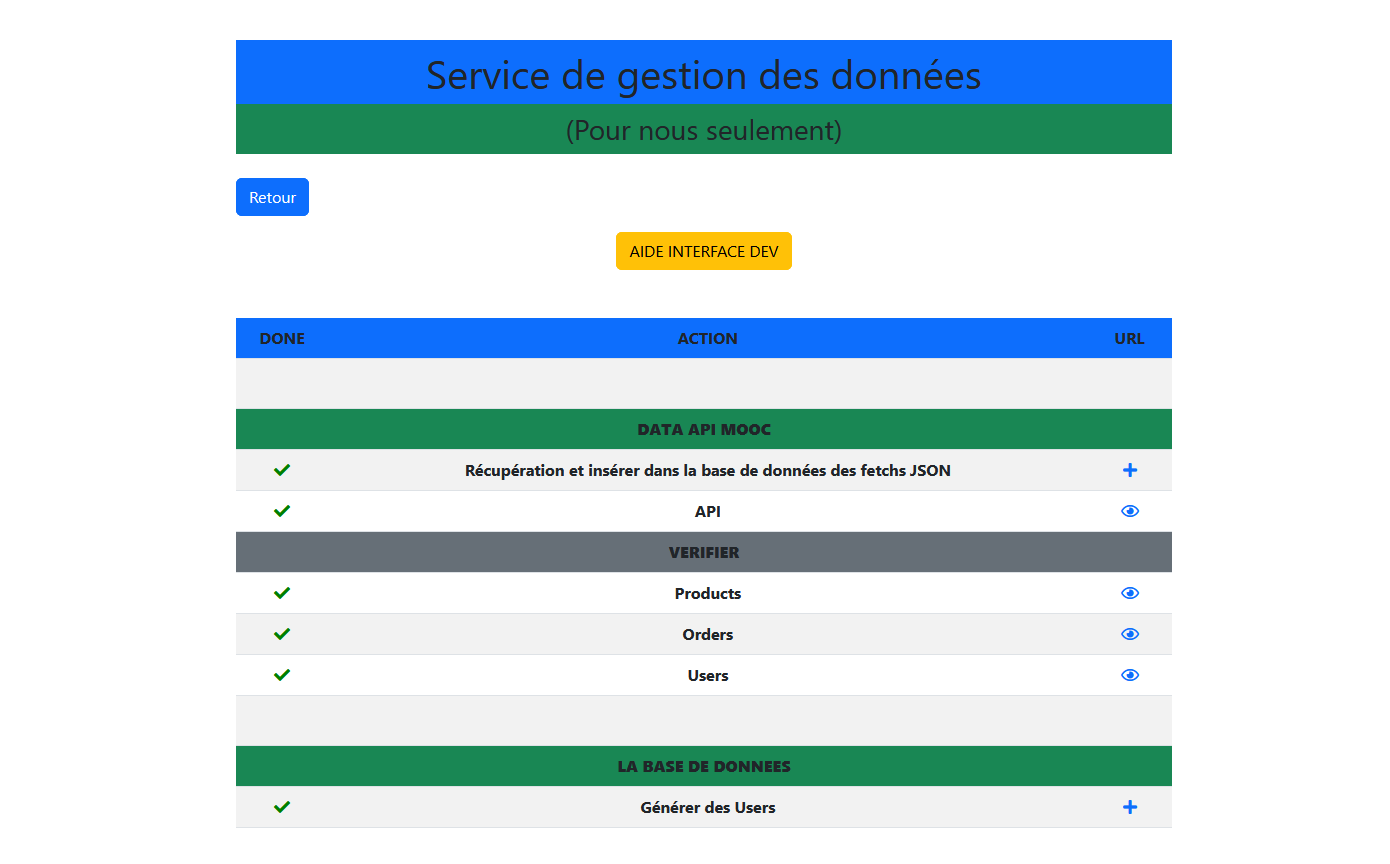
Task: Open the eye icon in the API row
Action: point(1130,511)
